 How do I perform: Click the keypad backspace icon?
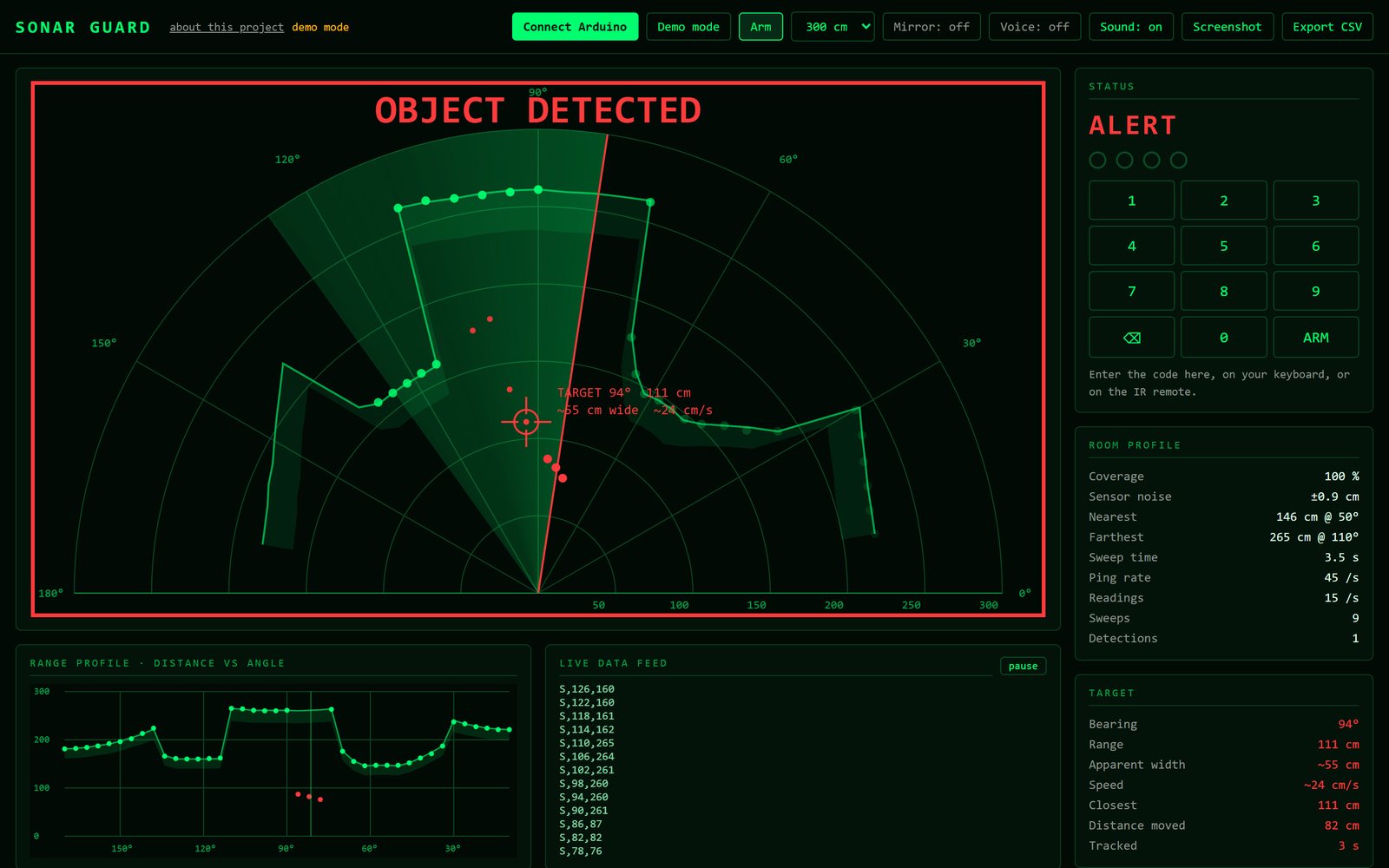[1131, 338]
